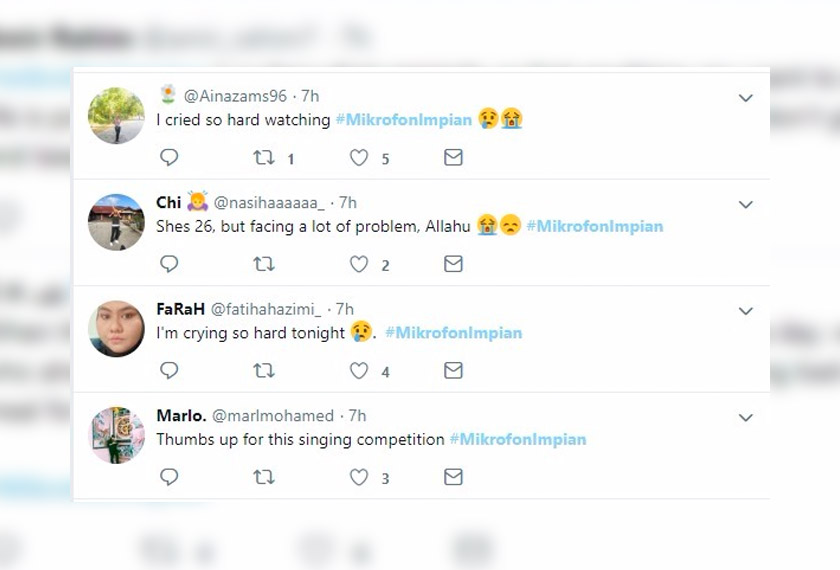Send Ainazams96's tweet via direct message

pos(453,158)
